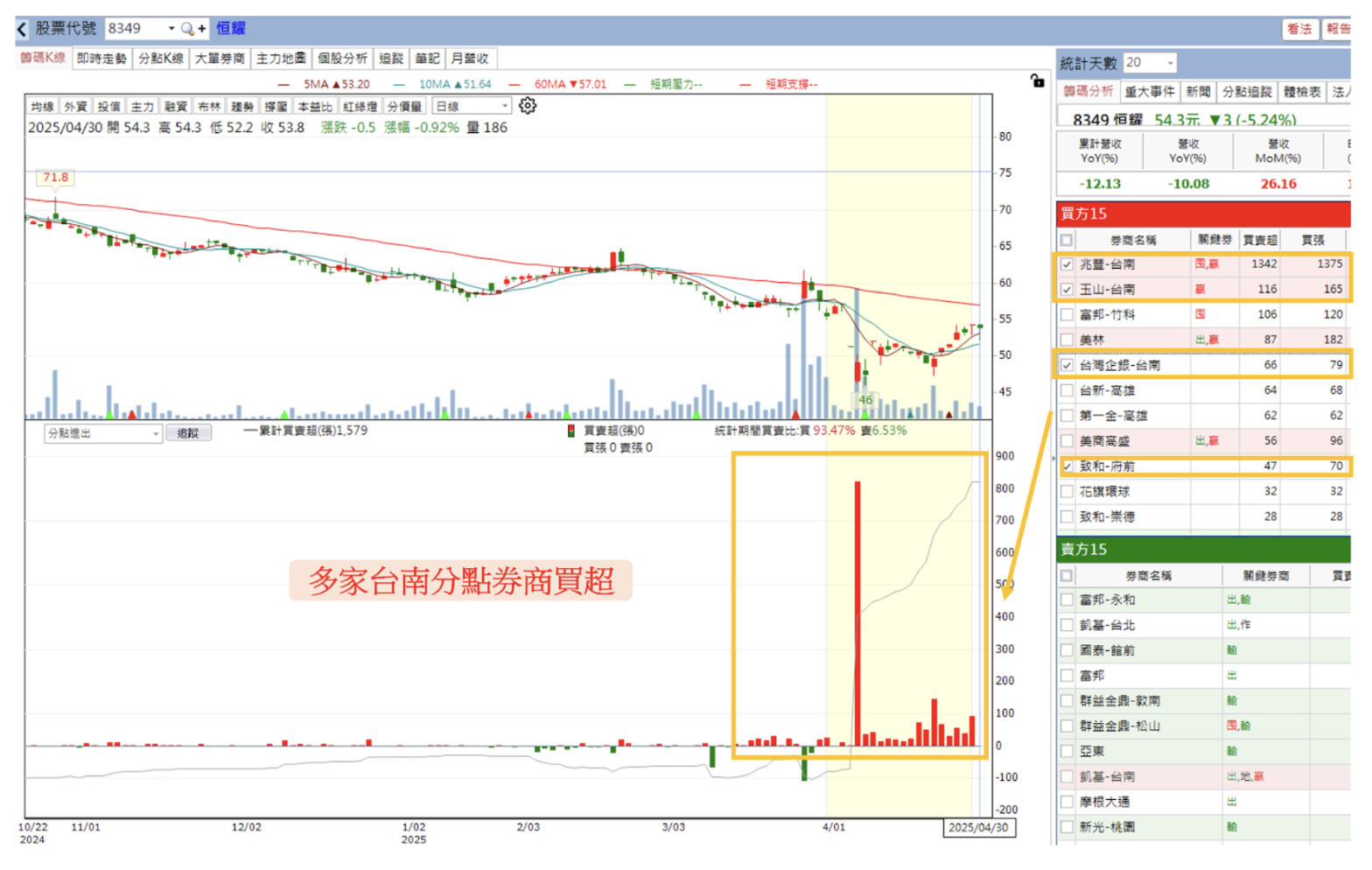Image resolution: width=1372 pixels, height=870 pixels.
Task: Switch to 籌碼K線 tab
Action: (x=43, y=58)
